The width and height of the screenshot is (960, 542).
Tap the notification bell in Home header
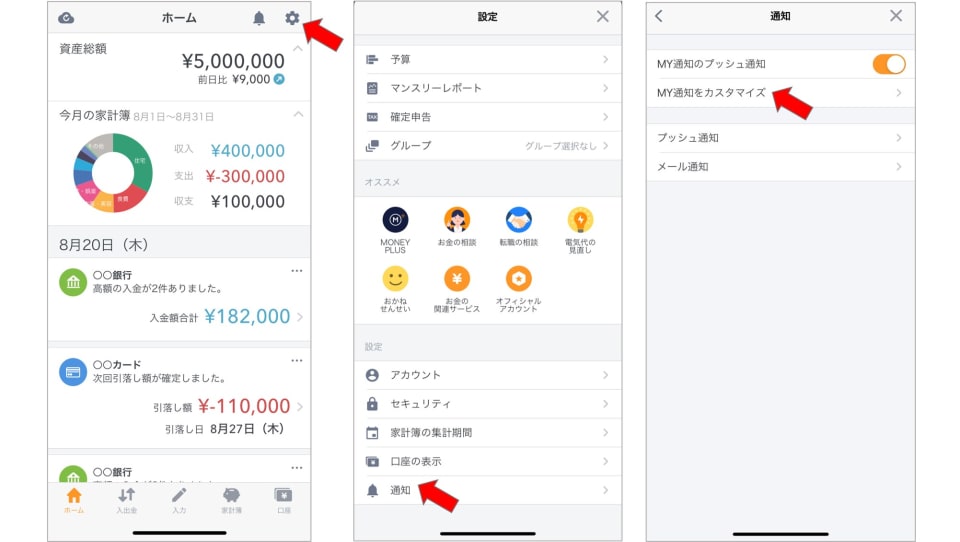tap(259, 18)
